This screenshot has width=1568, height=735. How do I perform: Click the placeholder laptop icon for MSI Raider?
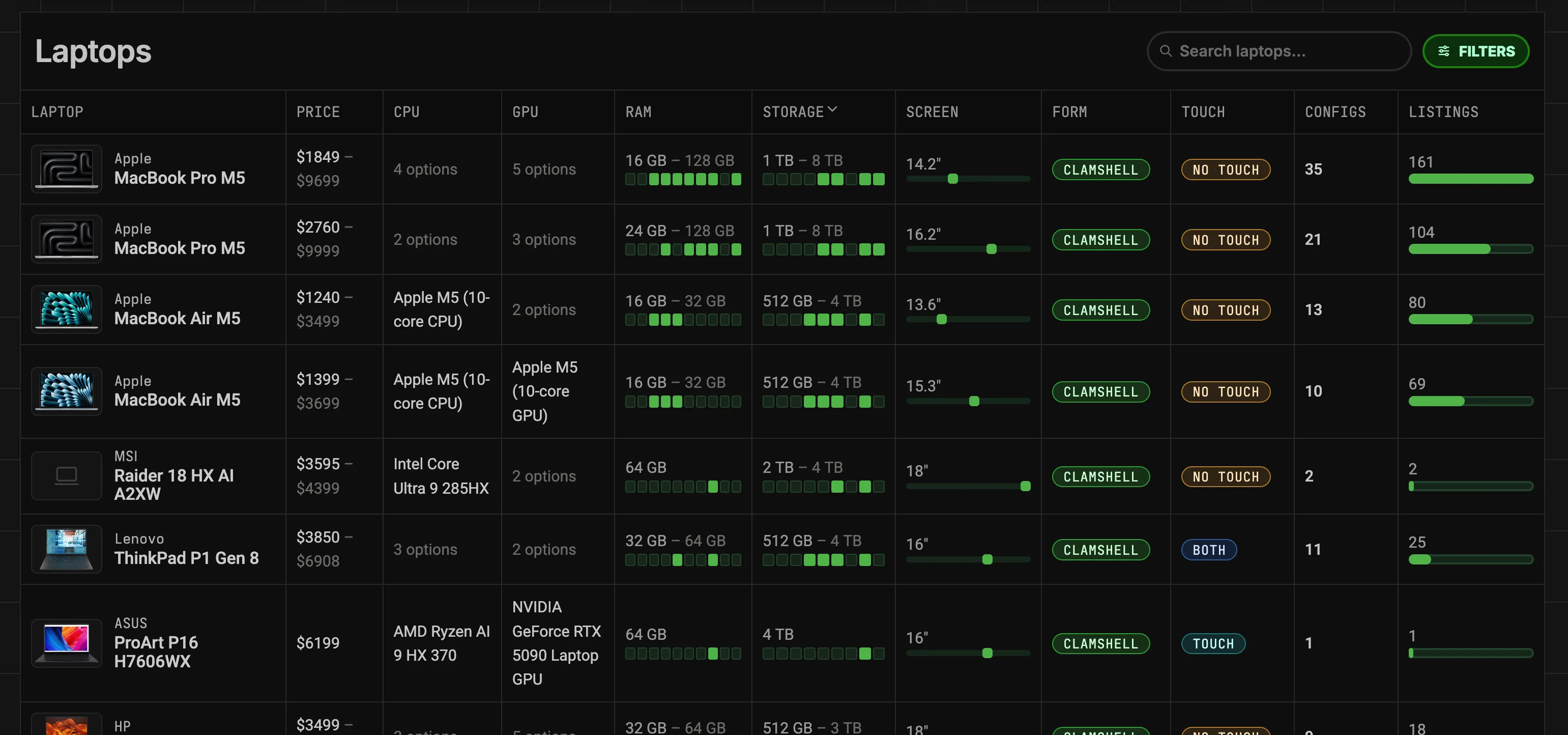point(66,475)
